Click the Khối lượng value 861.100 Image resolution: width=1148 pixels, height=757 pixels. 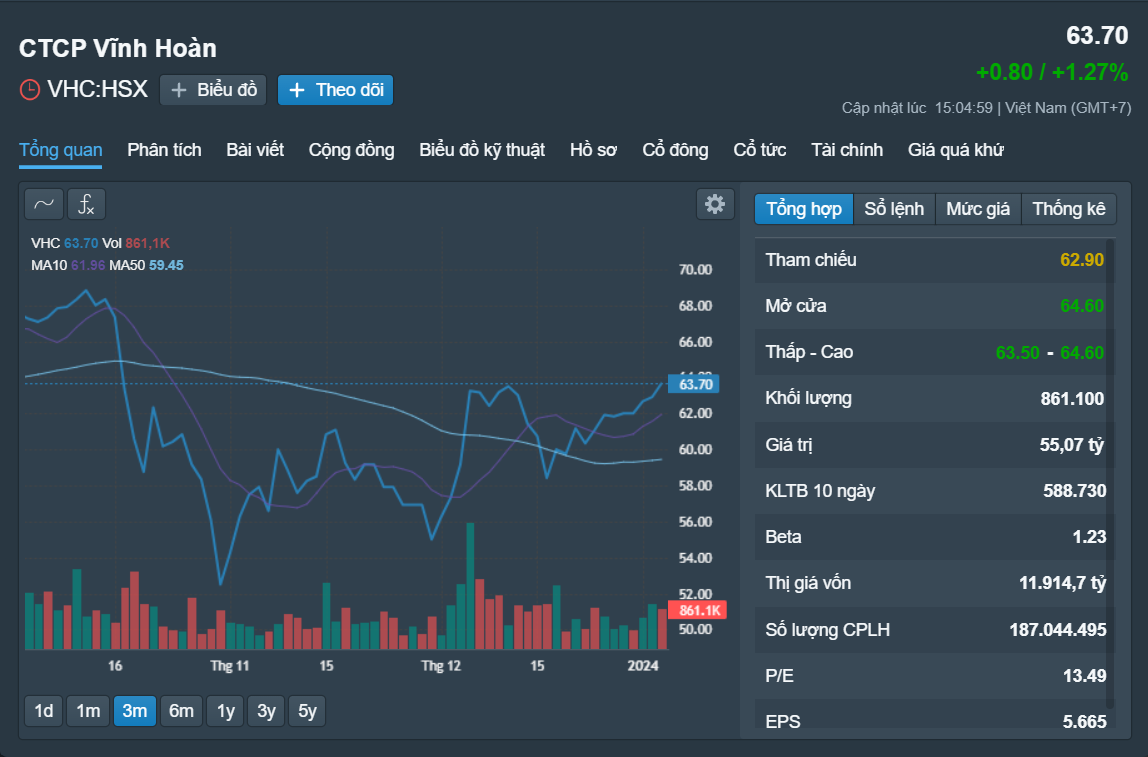[1072, 399]
